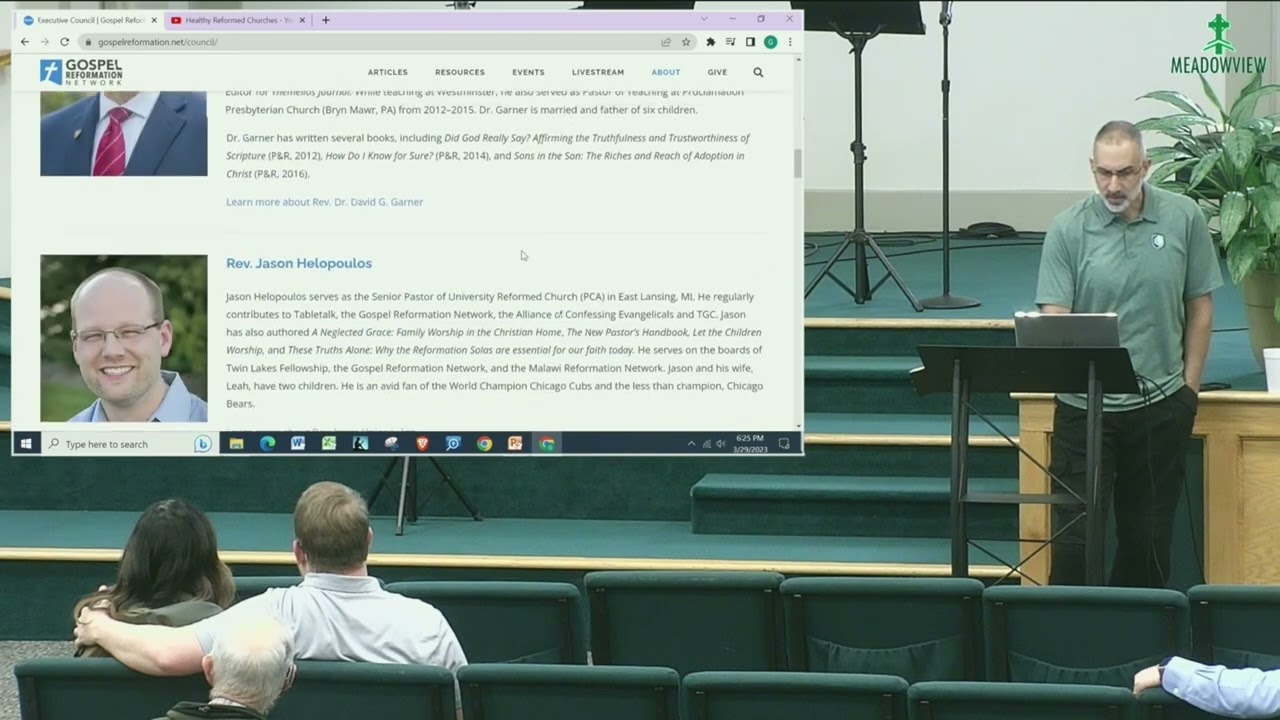Screen dimensions: 1280x720
Task: Show hidden system tray icons chevron
Action: click(x=691, y=444)
